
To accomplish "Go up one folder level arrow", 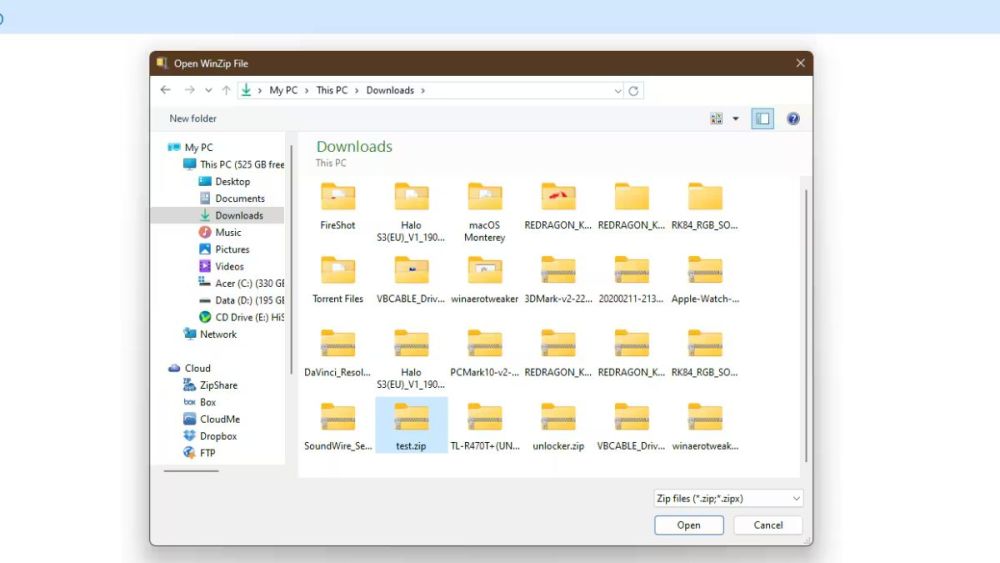I will pos(226,91).
